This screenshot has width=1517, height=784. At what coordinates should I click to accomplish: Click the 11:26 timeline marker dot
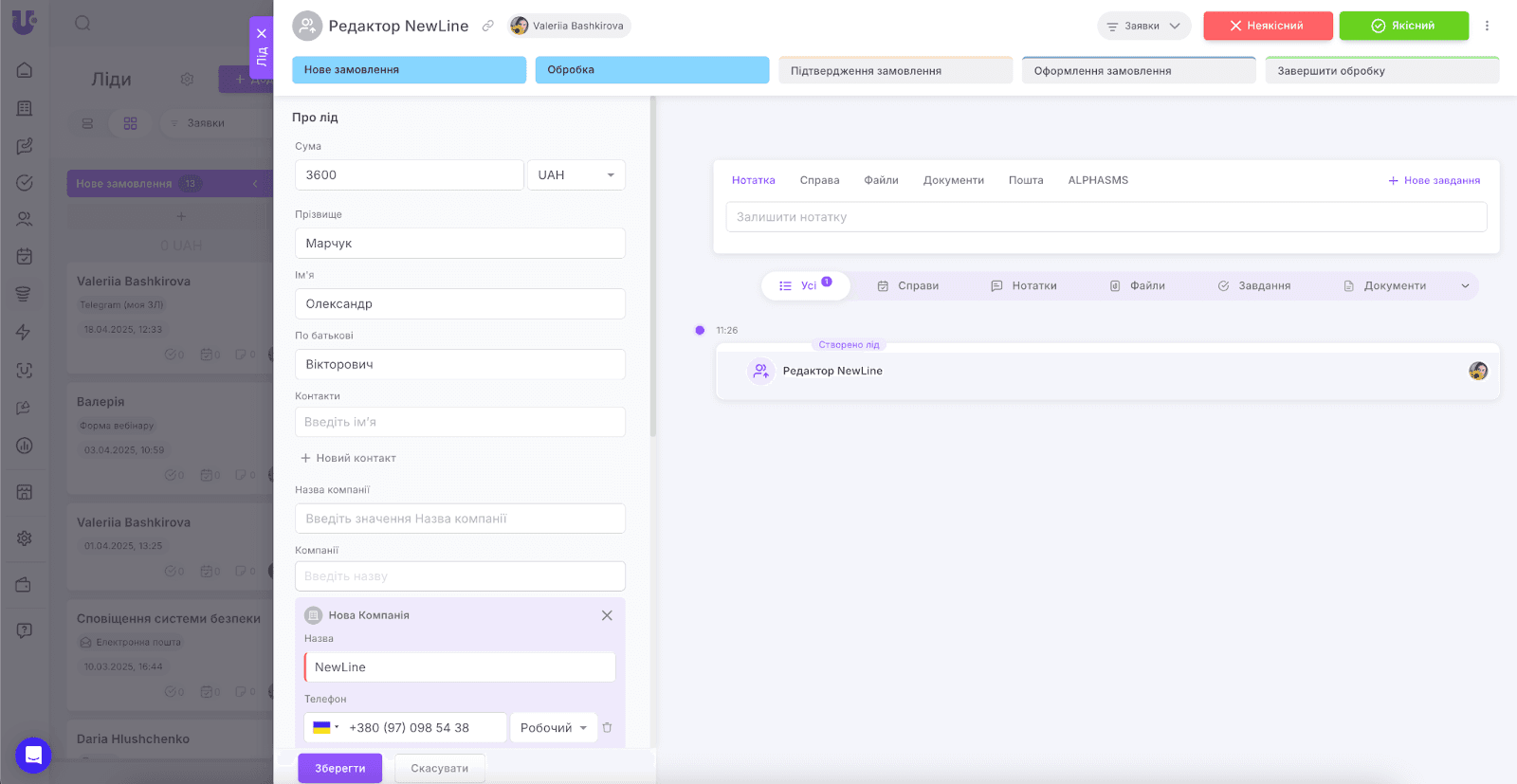(700, 330)
